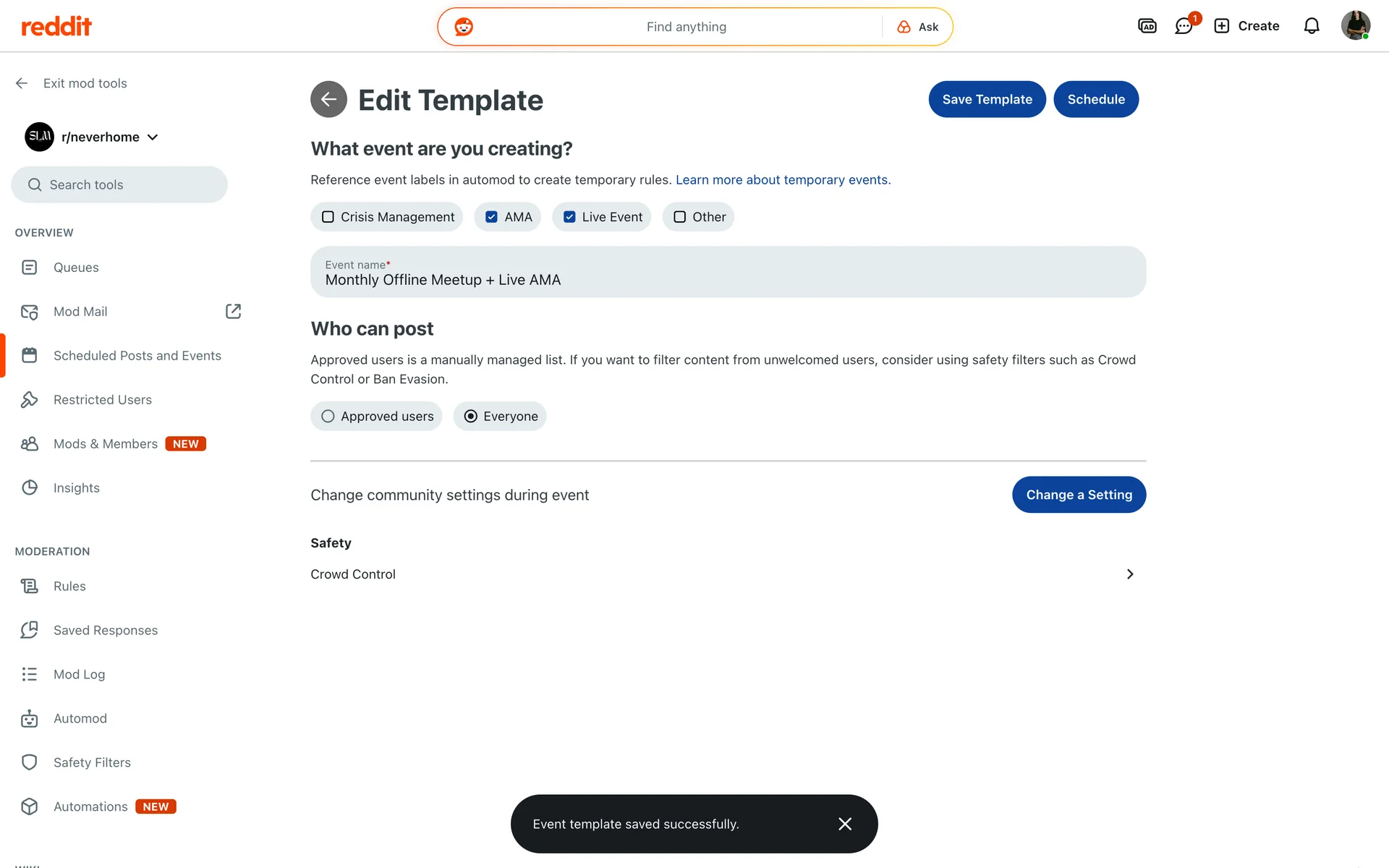Viewport: 1389px width, 868px height.
Task: Click the back arrow beside Edit Template
Action: 328,99
